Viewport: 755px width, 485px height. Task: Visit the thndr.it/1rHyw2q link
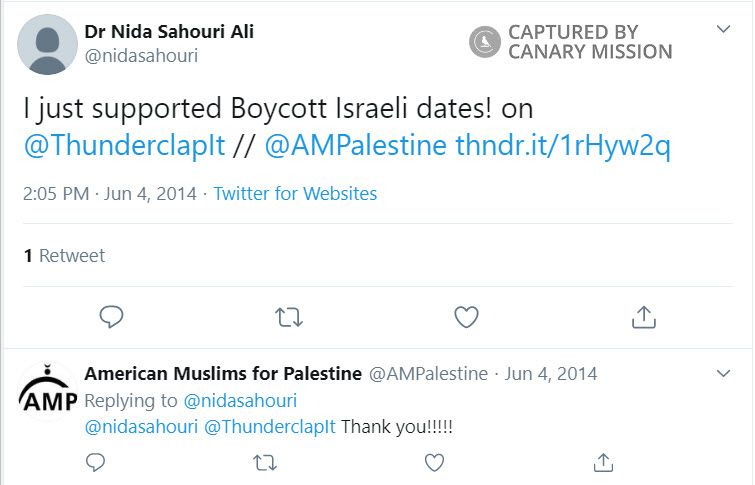[x=562, y=146]
